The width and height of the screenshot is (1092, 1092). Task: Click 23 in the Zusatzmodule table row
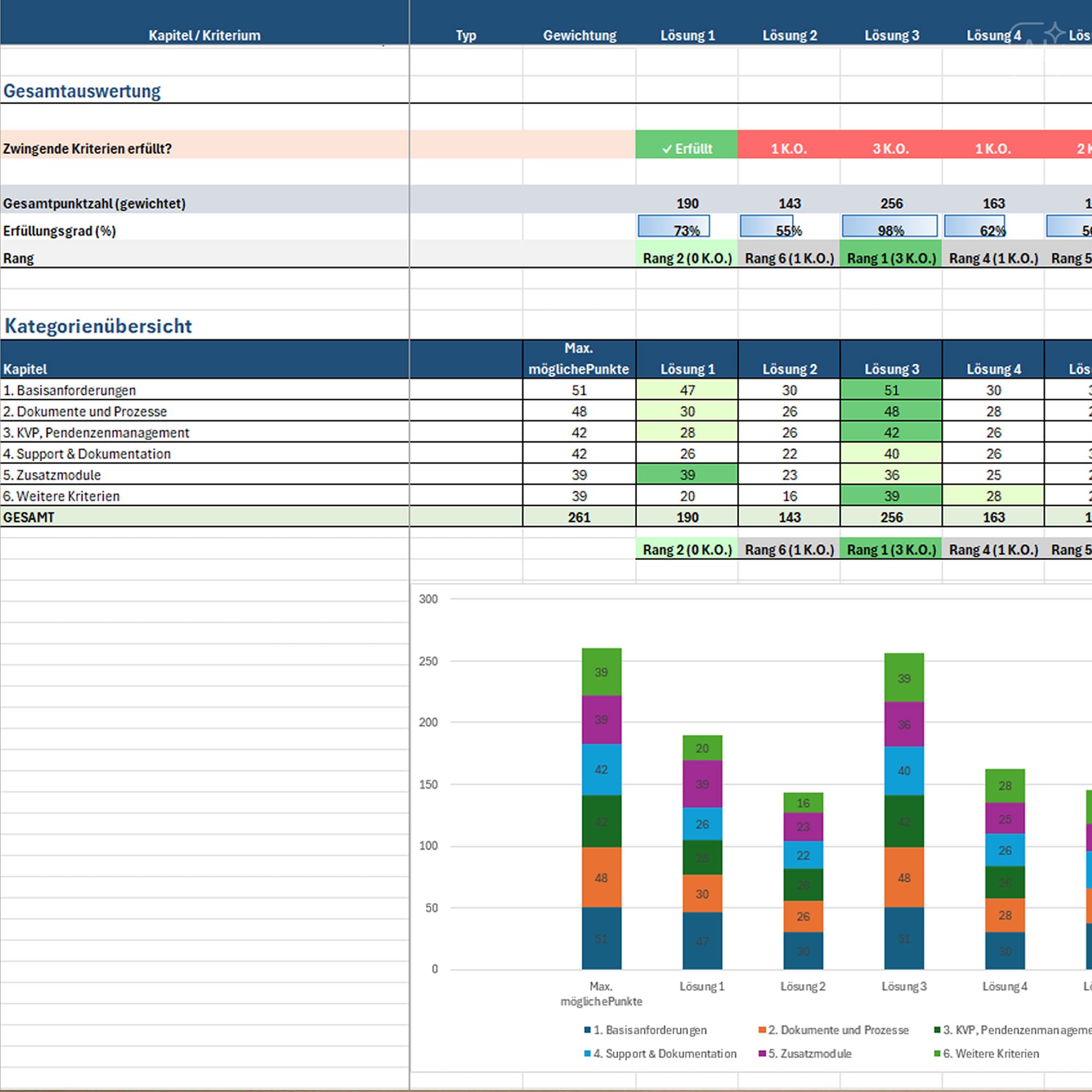click(x=790, y=475)
